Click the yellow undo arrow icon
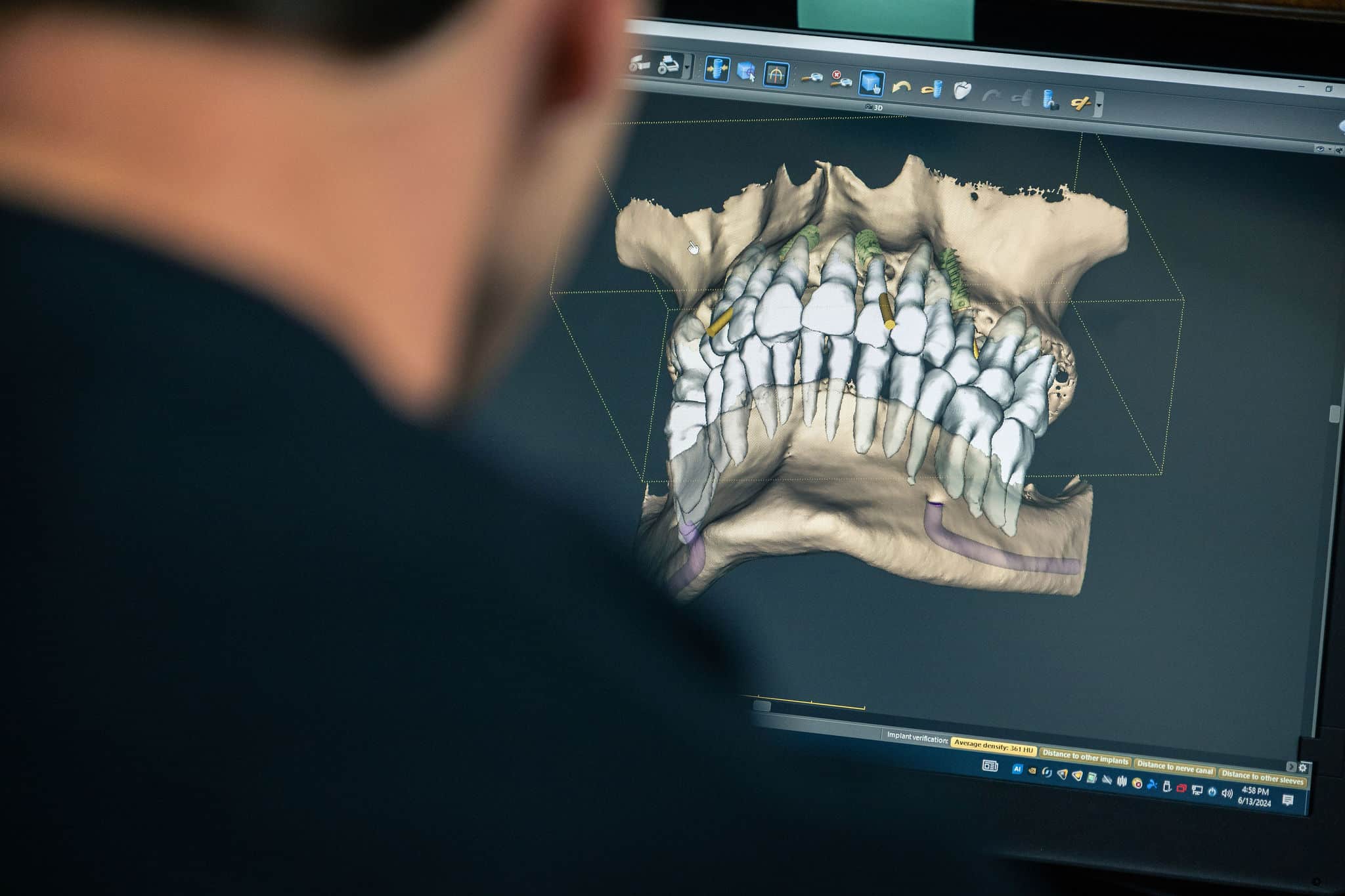The width and height of the screenshot is (1345, 896). (x=901, y=87)
